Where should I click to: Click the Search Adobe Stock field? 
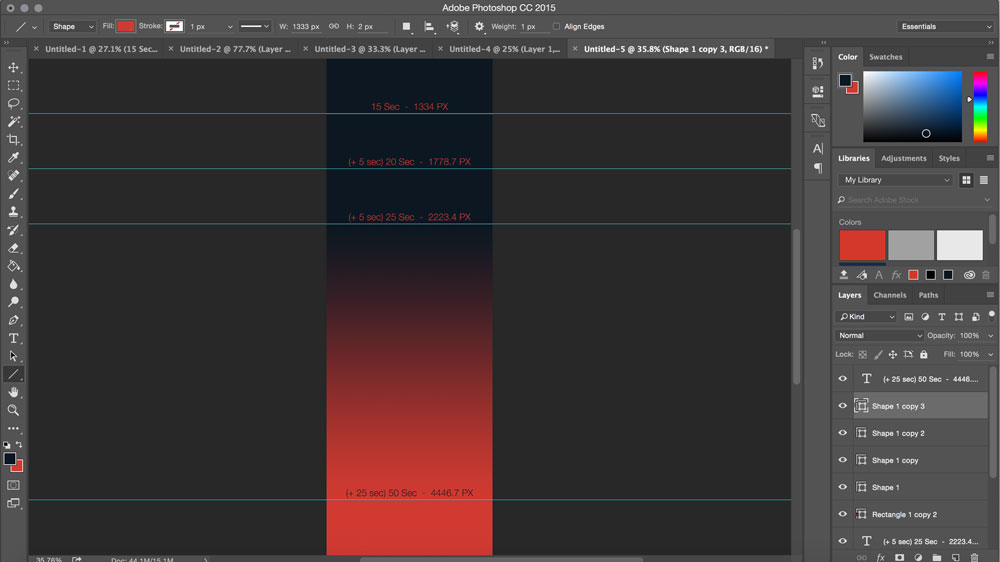click(x=910, y=200)
